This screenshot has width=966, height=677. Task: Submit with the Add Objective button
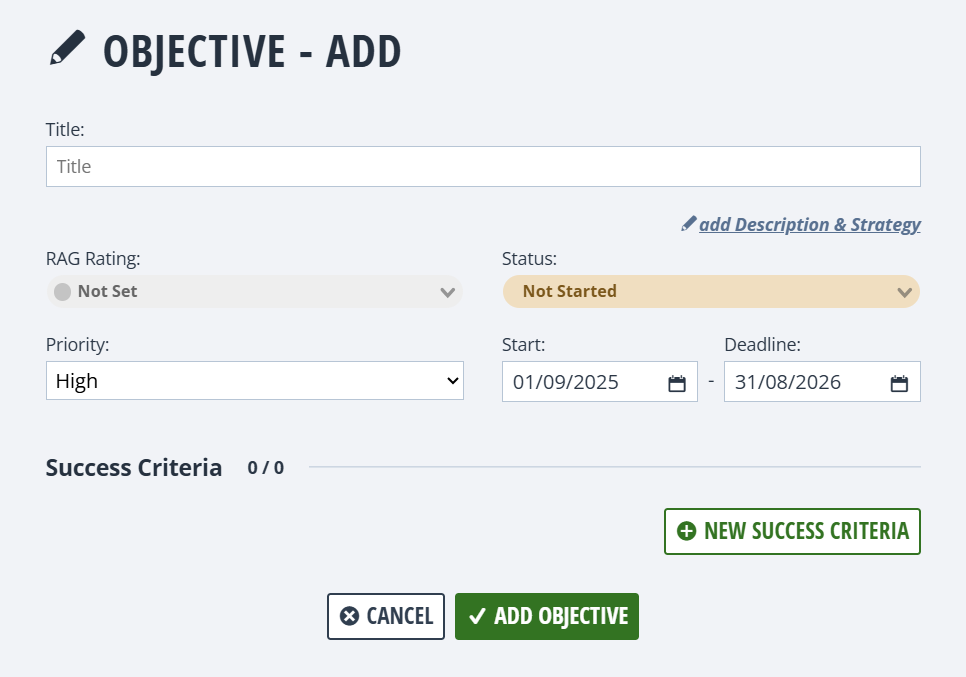coord(547,616)
